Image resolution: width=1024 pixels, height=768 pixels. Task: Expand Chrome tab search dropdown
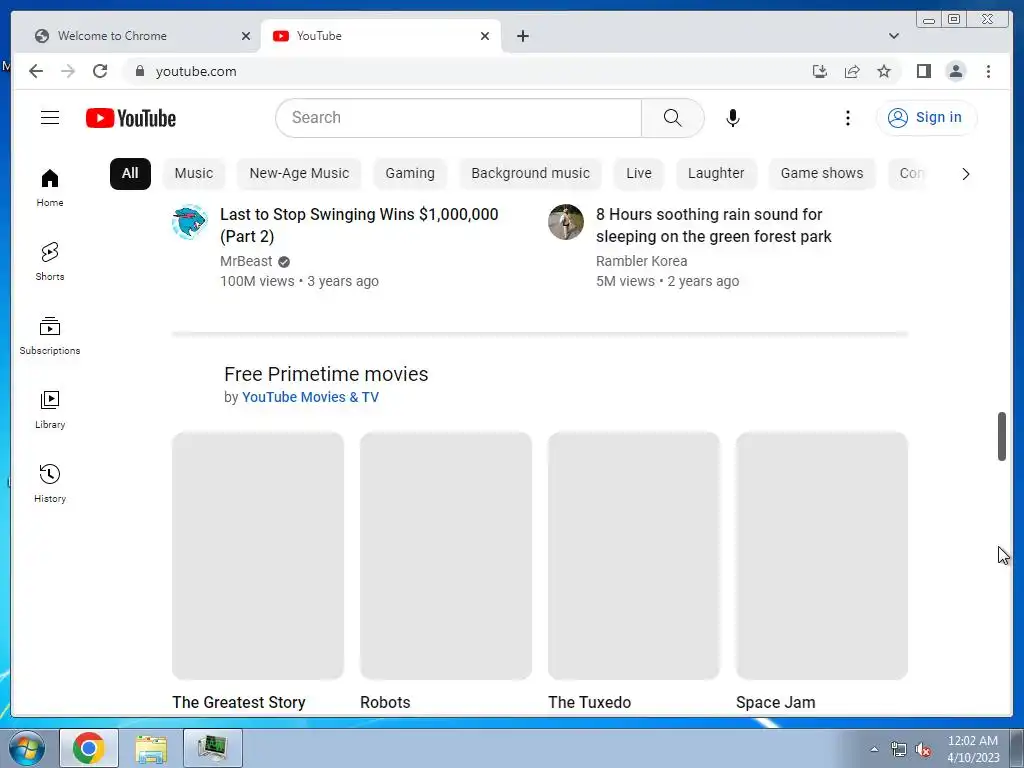pos(893,36)
